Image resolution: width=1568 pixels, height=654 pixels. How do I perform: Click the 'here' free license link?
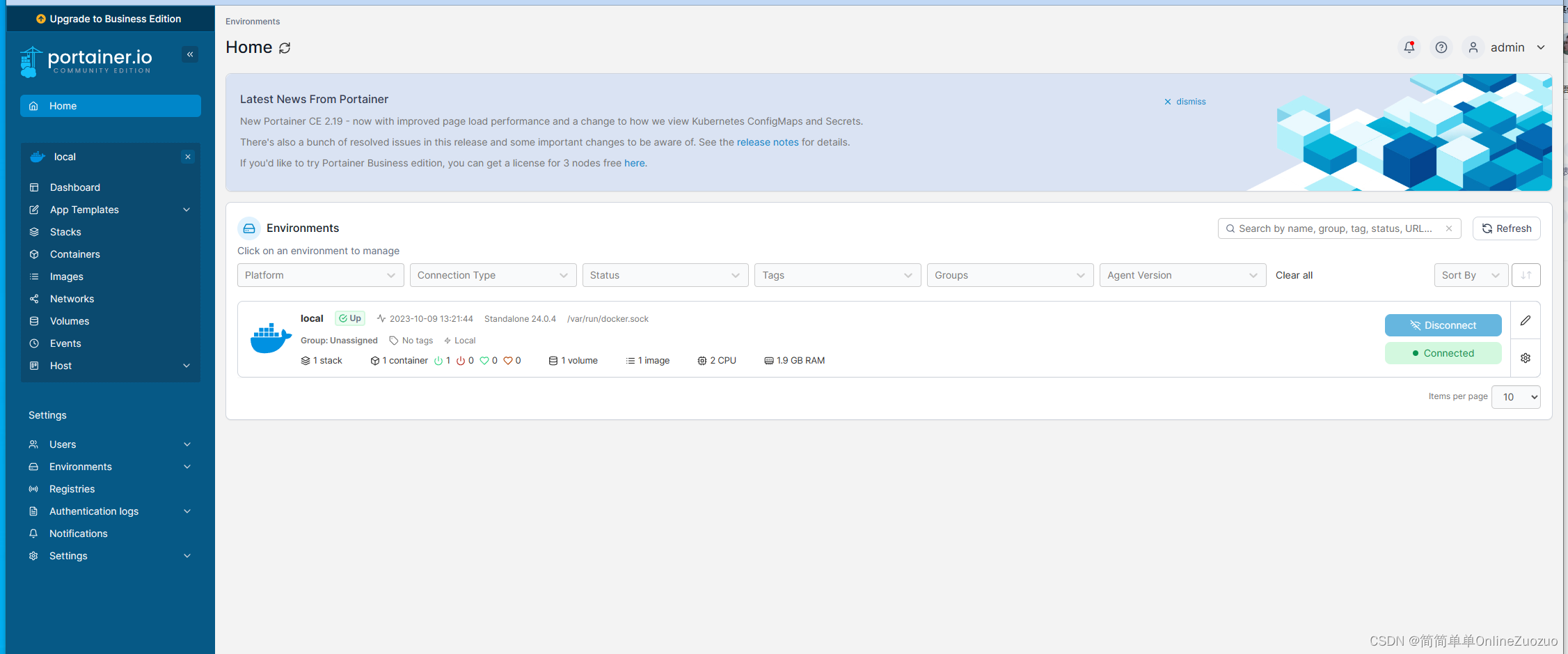pyautogui.click(x=634, y=163)
